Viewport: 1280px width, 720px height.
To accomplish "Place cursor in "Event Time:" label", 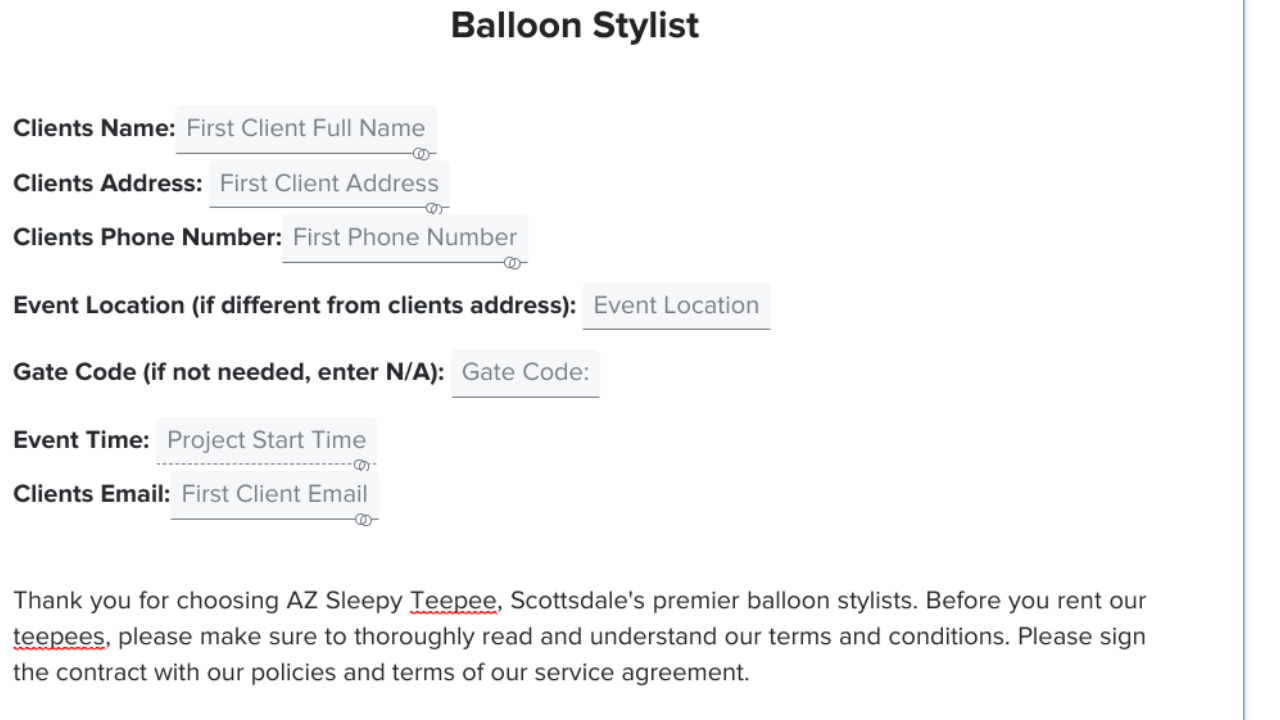I will pos(81,441).
